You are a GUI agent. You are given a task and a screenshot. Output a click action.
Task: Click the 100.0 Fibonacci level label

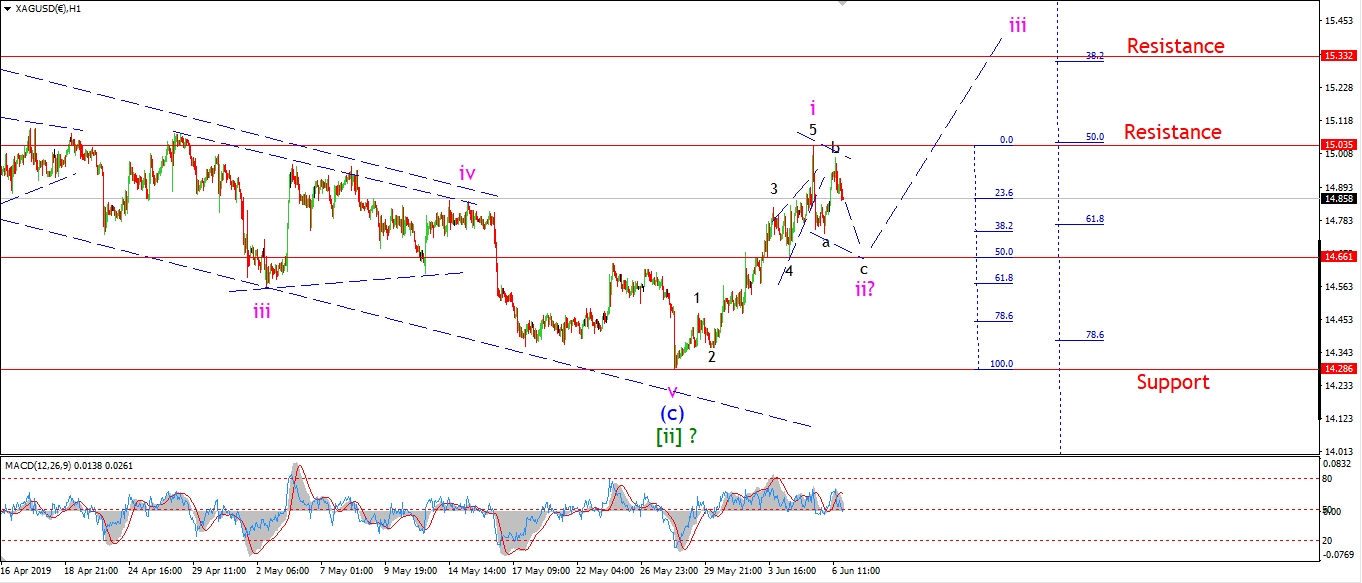(x=1000, y=364)
